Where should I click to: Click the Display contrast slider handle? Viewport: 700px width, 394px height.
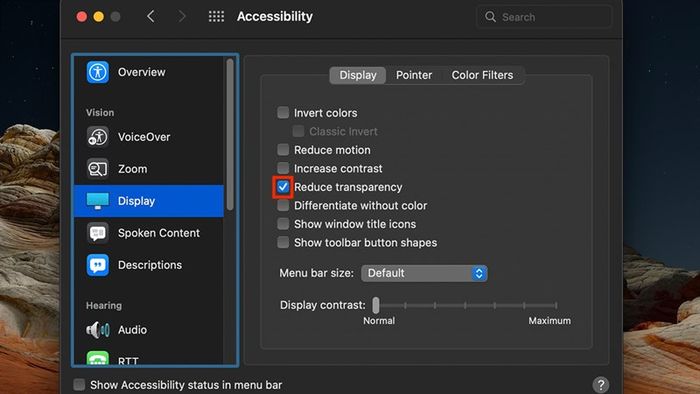[376, 305]
